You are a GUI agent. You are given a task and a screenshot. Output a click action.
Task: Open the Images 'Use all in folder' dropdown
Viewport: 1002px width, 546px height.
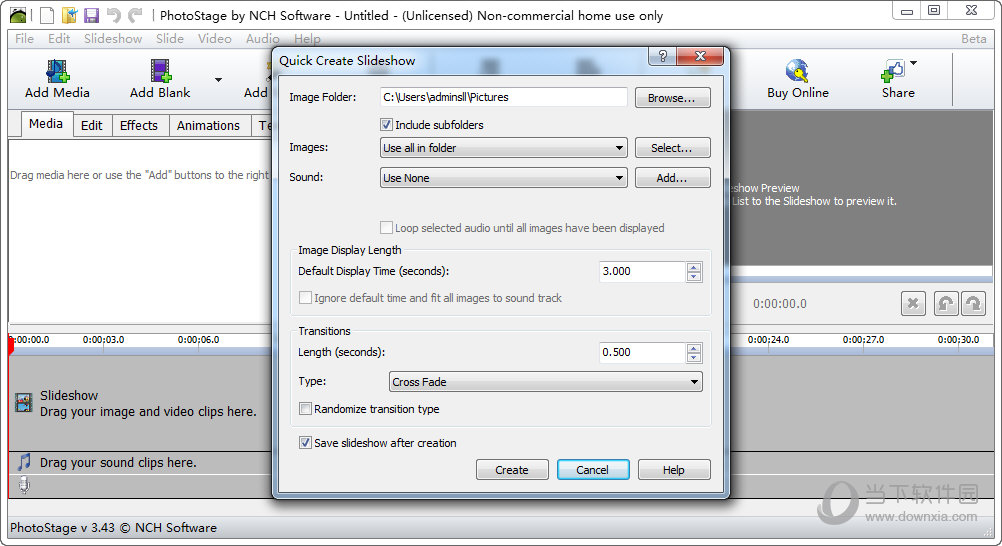pyautogui.click(x=504, y=148)
